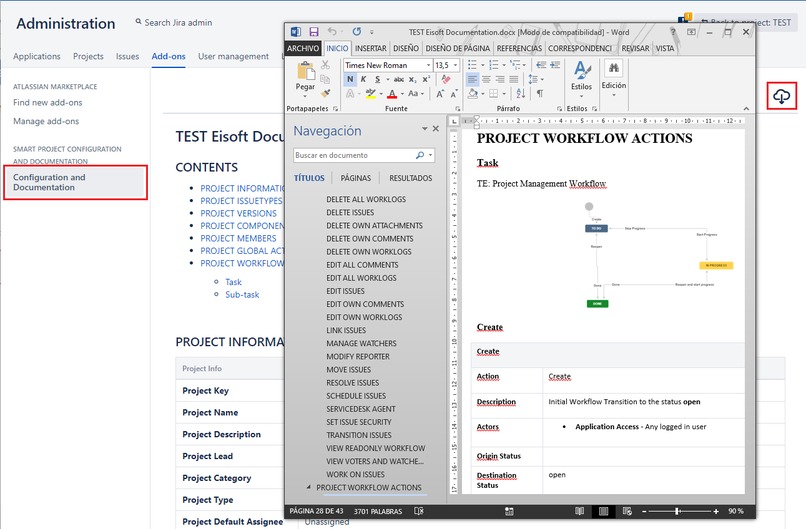
Task: Click the magnifier in navigation search box
Action: [x=420, y=155]
